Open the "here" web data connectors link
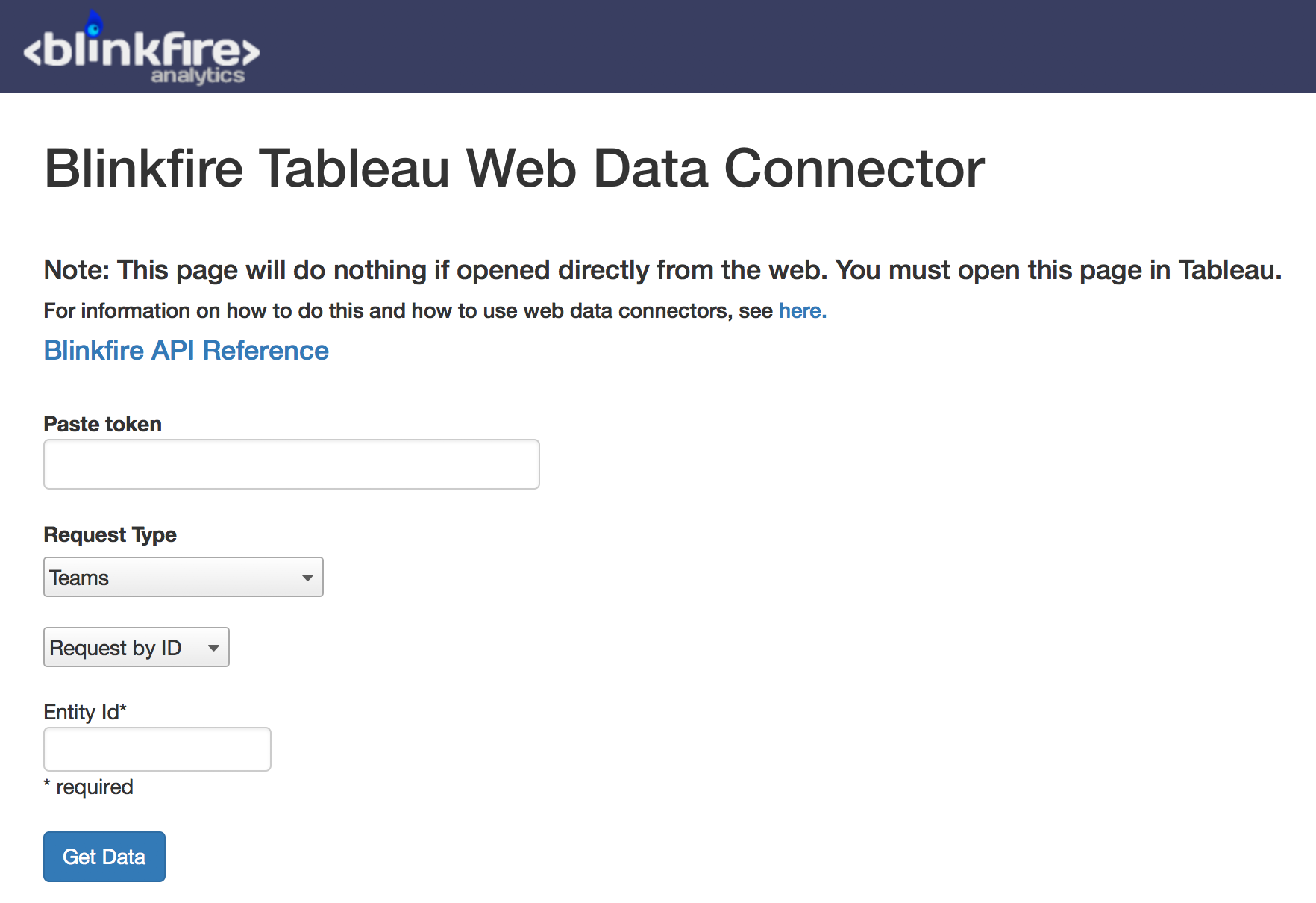This screenshot has height=903, width=1316. 802,310
